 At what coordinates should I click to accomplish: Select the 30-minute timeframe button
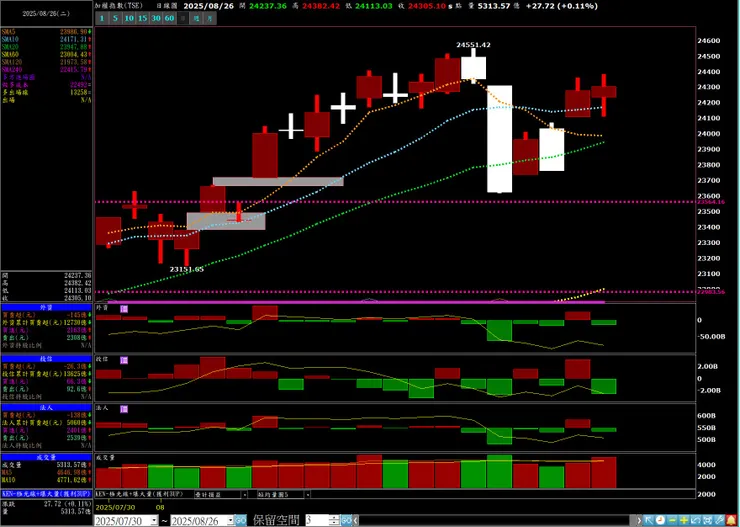click(156, 18)
